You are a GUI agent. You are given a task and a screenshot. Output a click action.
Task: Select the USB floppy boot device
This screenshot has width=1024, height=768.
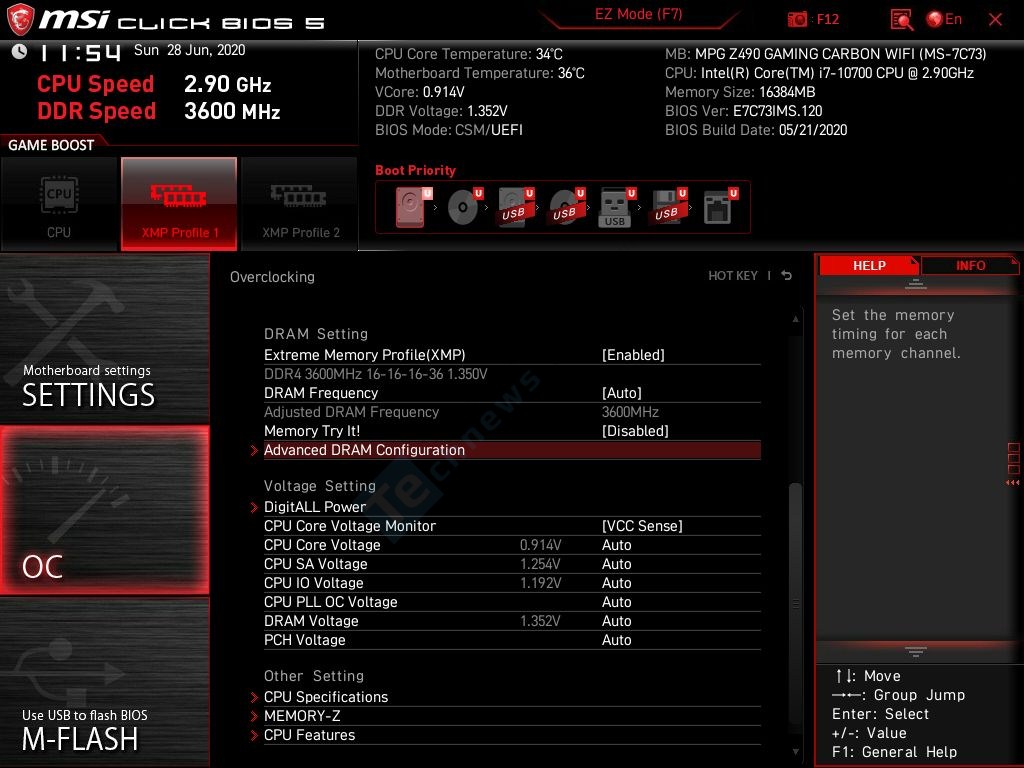click(x=668, y=207)
